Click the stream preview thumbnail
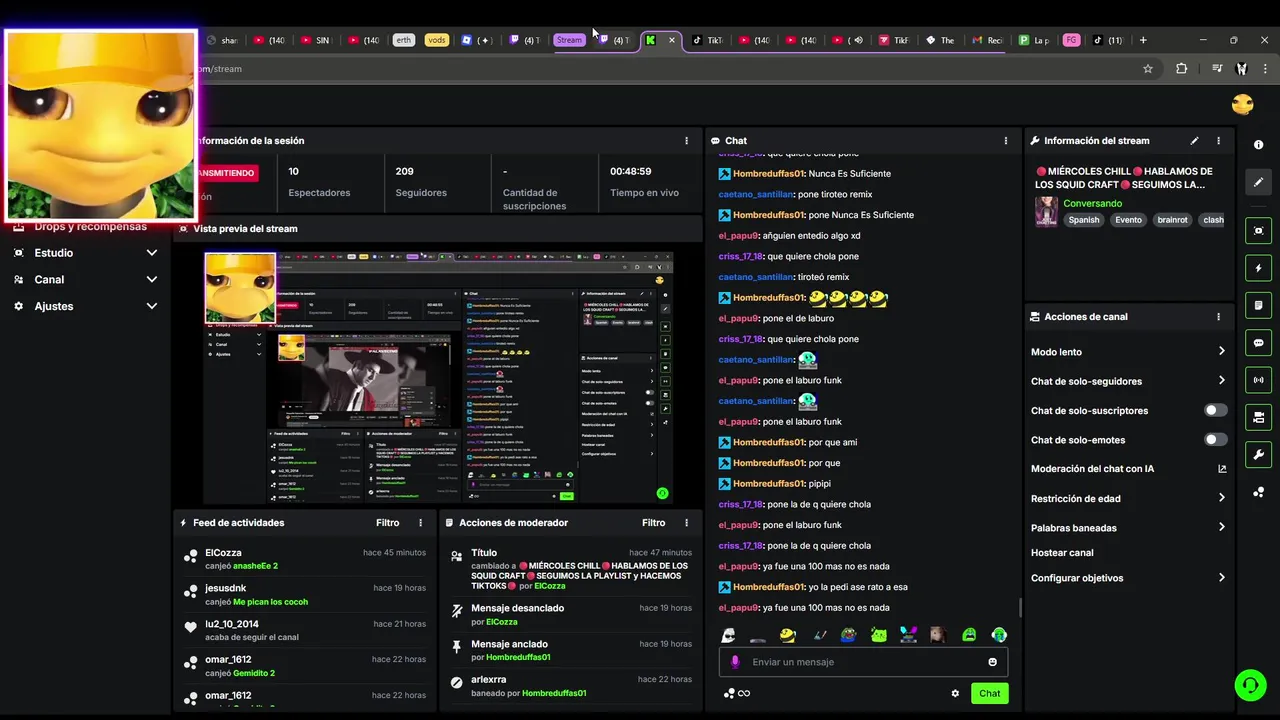The width and height of the screenshot is (1280, 720). 438,376
